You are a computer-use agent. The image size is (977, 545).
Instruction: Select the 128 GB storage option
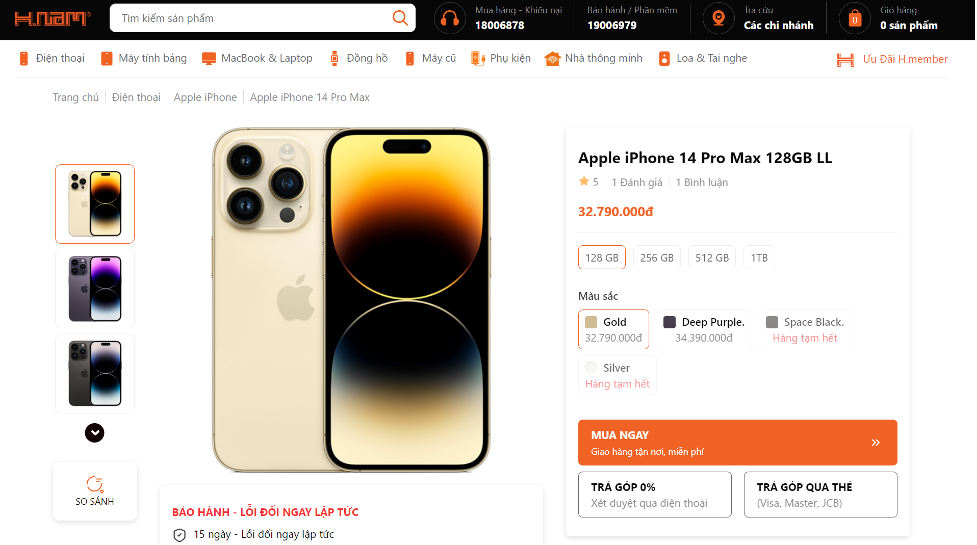point(602,257)
